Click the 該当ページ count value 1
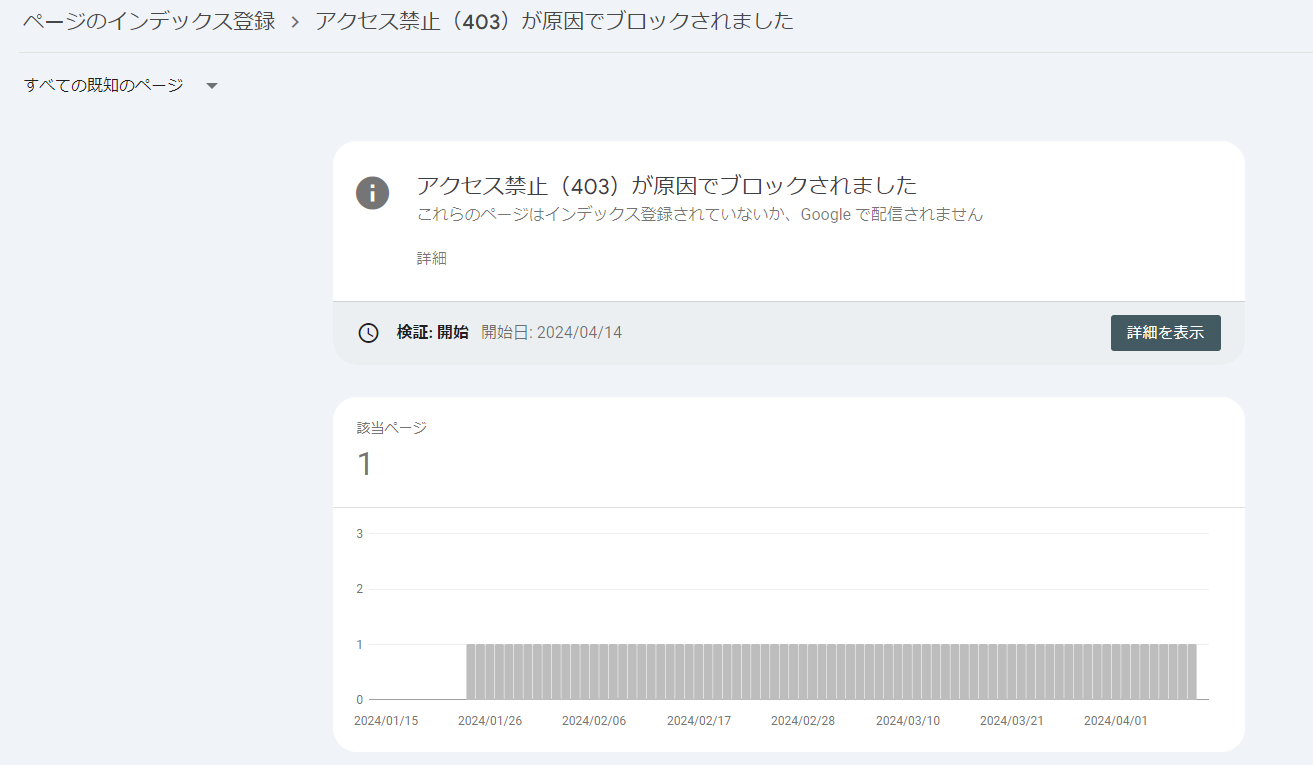 tap(366, 464)
